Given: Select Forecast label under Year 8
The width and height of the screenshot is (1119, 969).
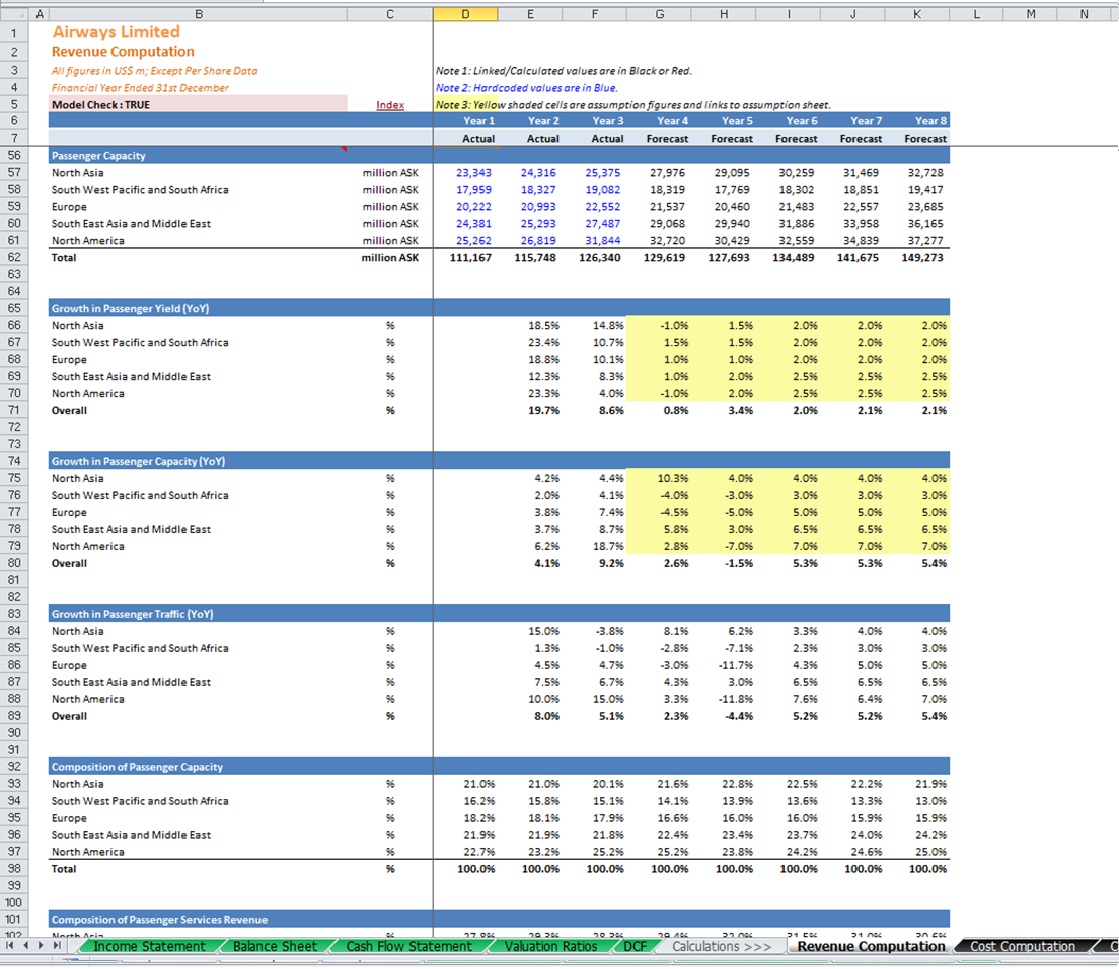Looking at the screenshot, I should pyautogui.click(x=917, y=138).
